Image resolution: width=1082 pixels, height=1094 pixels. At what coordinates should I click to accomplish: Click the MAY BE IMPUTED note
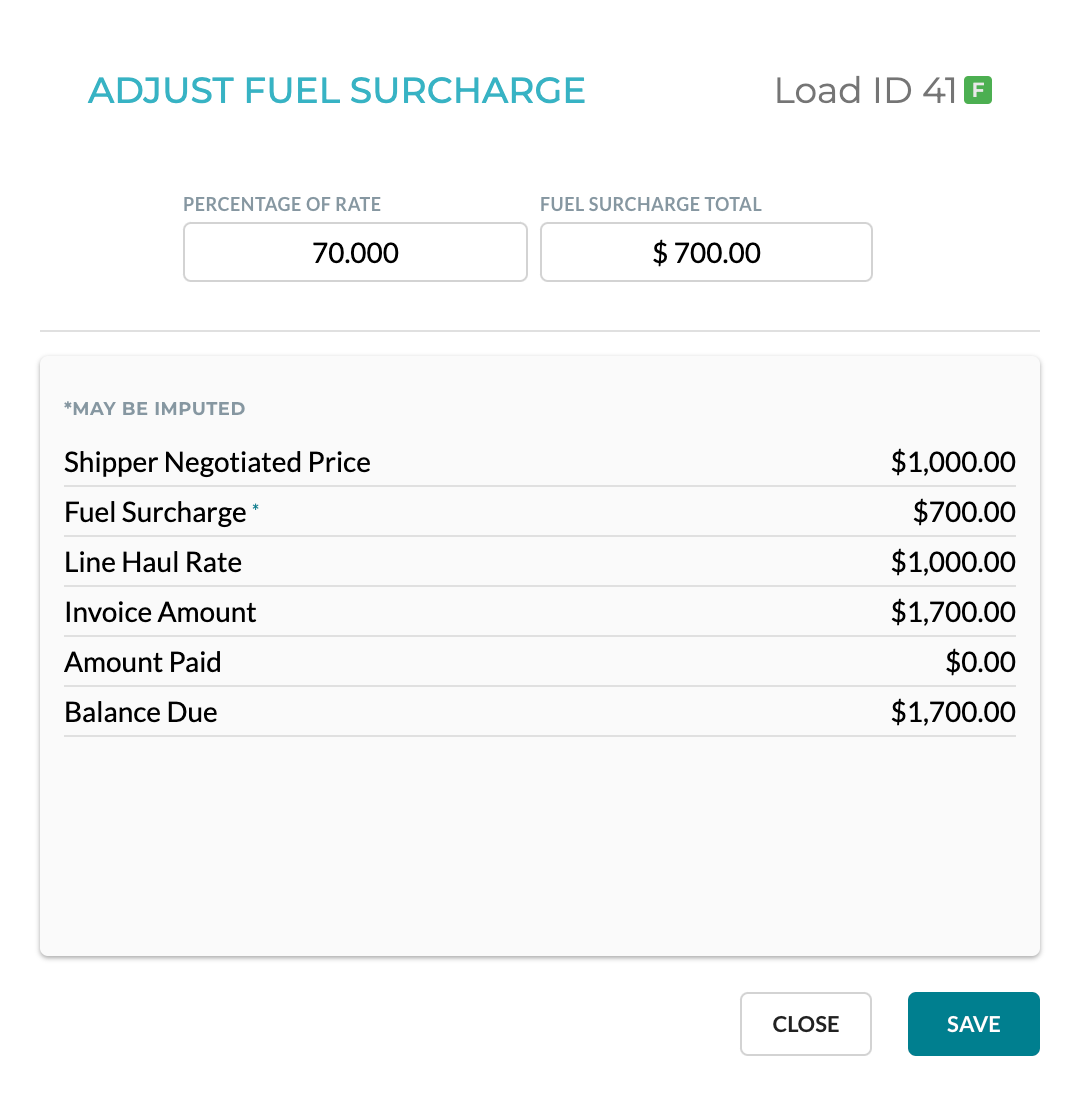154,408
